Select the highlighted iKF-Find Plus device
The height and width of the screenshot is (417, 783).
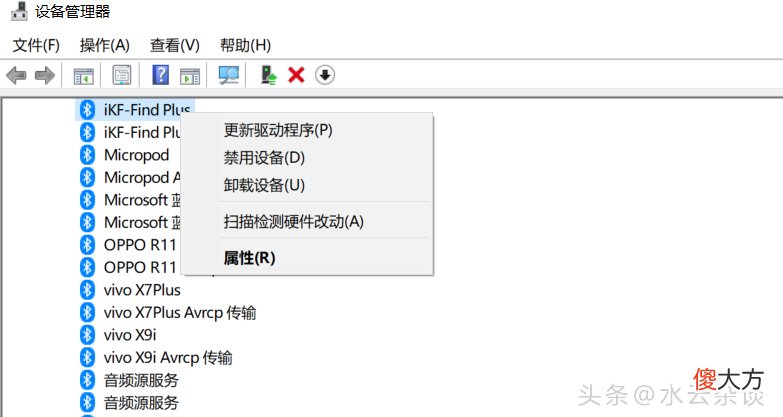(x=135, y=110)
